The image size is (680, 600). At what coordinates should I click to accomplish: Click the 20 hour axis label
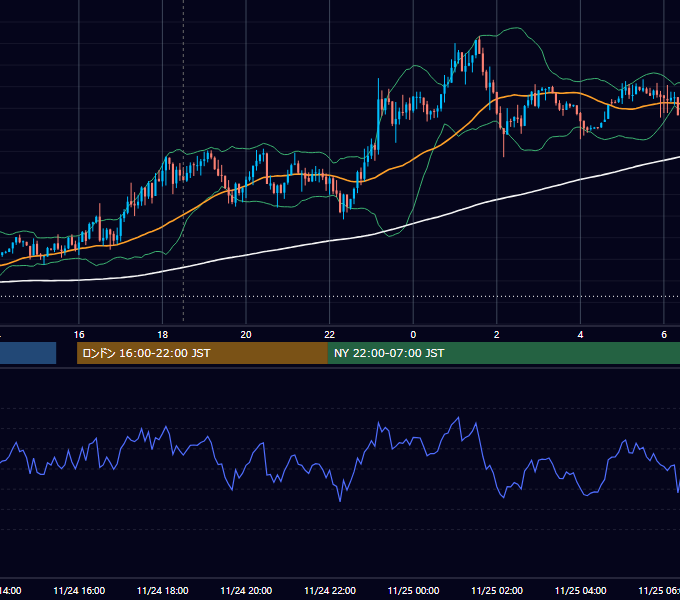coord(246,335)
